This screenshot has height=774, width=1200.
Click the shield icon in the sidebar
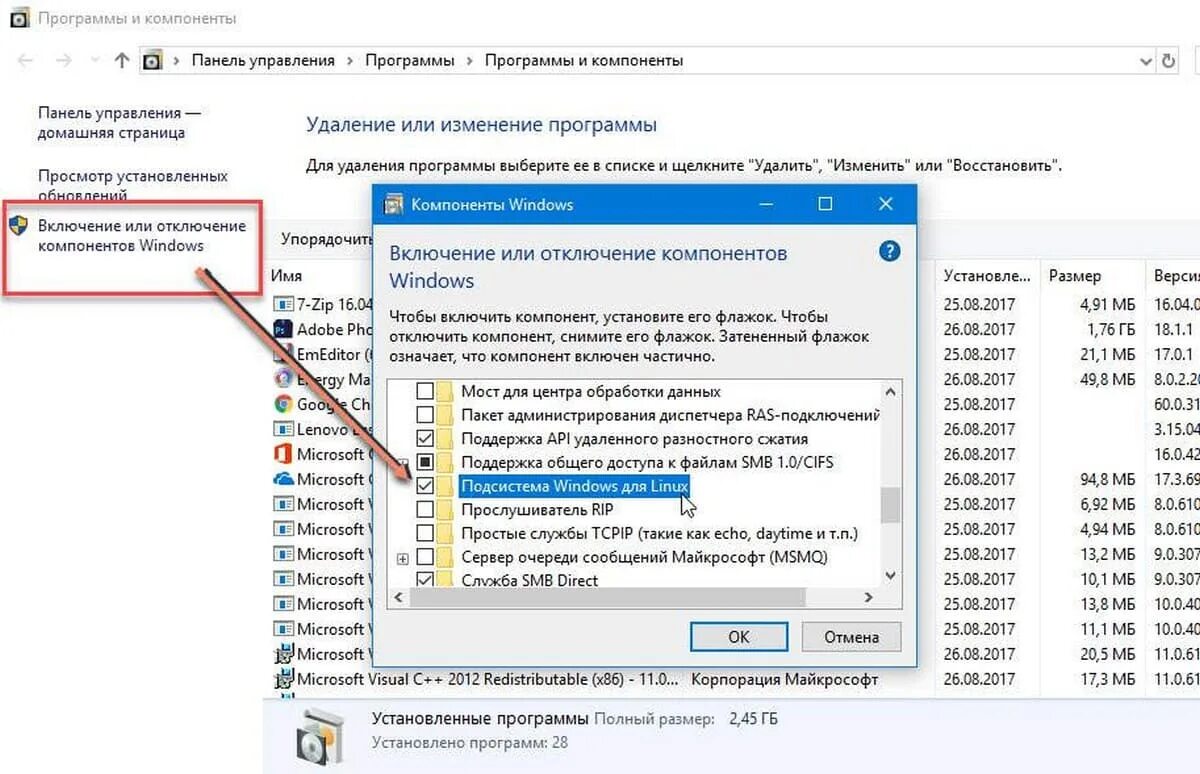tap(18, 225)
